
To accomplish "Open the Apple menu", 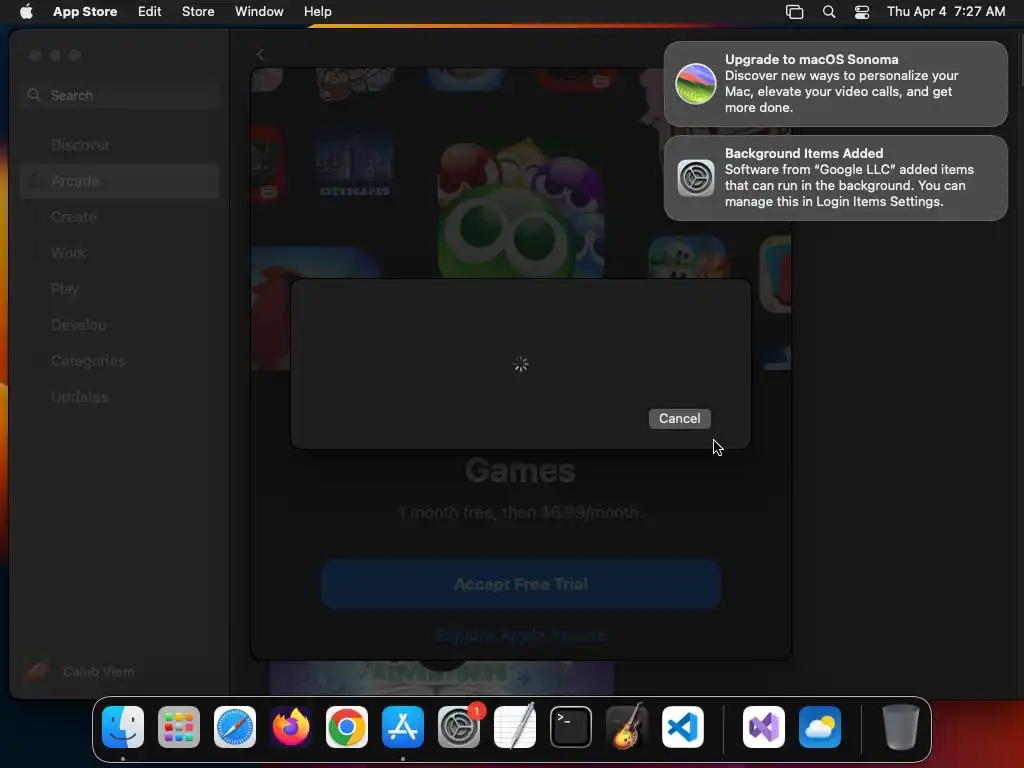I will click(26, 12).
